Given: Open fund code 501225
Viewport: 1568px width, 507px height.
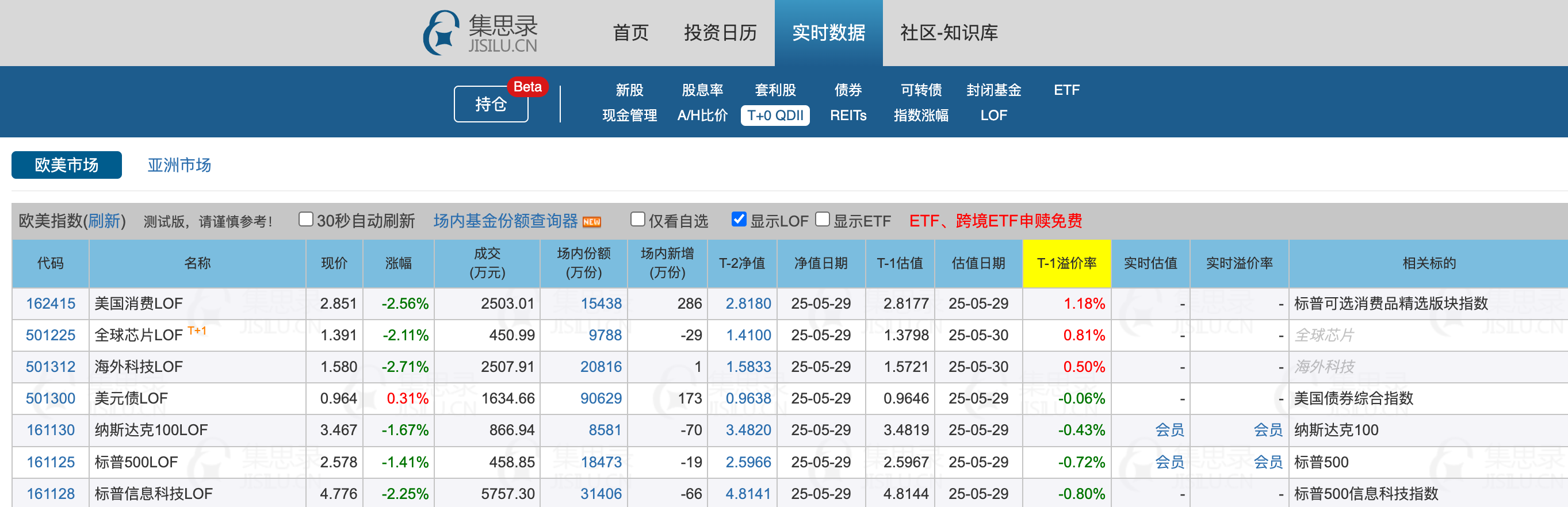Looking at the screenshot, I should click(x=51, y=335).
